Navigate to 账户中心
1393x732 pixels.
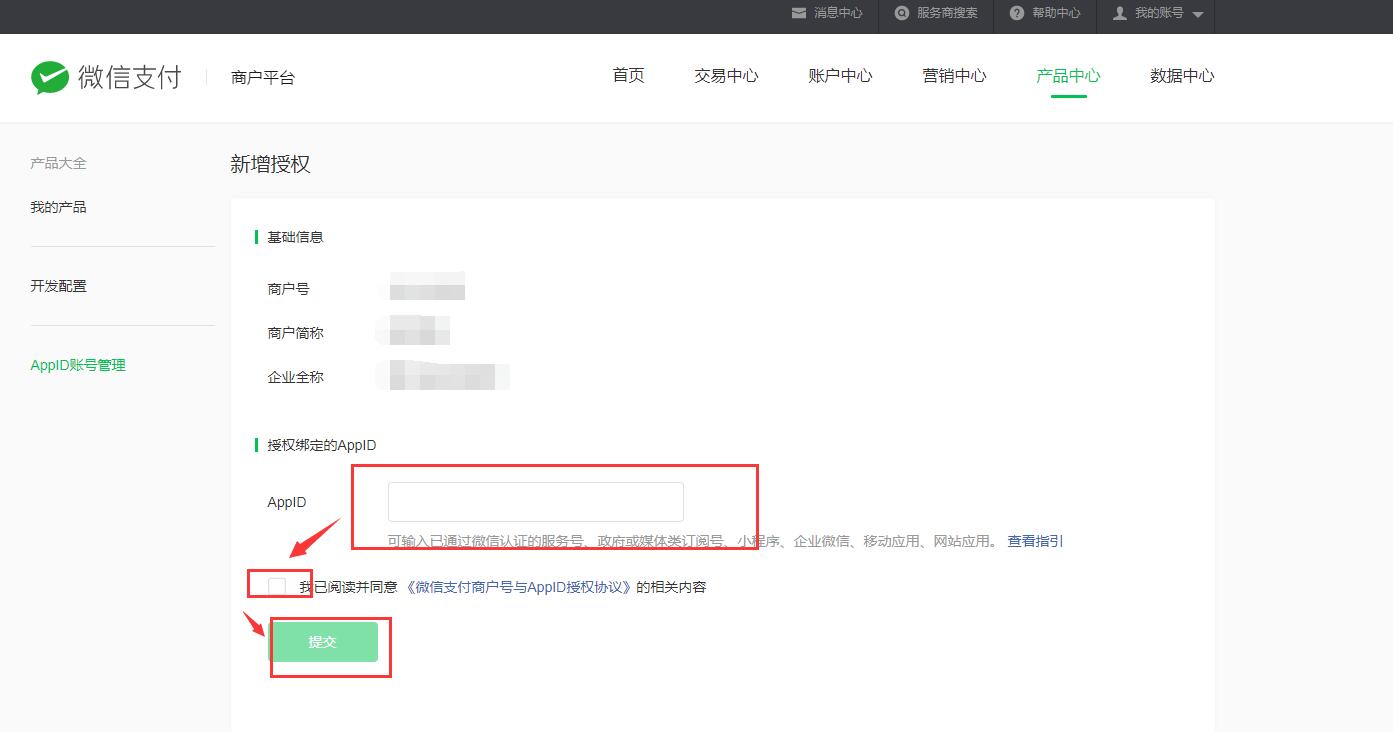pyautogui.click(x=840, y=75)
